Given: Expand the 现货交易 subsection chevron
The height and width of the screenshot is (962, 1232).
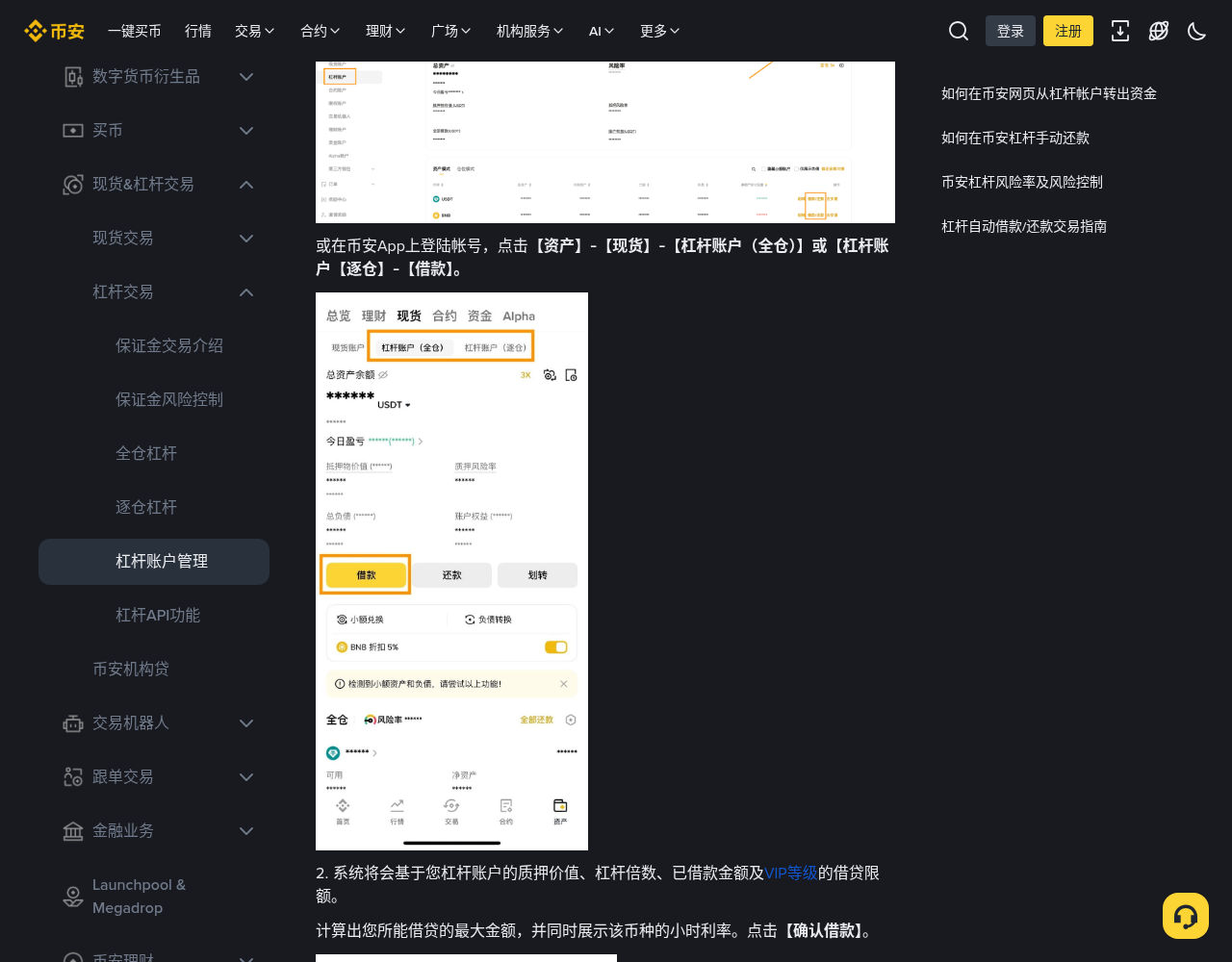Looking at the screenshot, I should pyautogui.click(x=246, y=239).
